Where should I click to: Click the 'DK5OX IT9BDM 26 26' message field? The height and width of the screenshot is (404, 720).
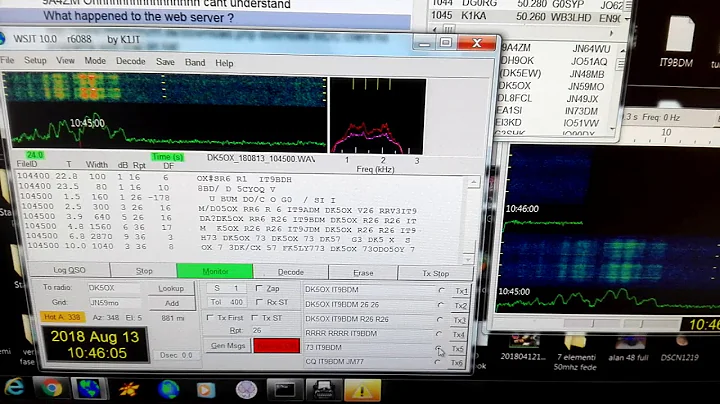click(x=369, y=304)
